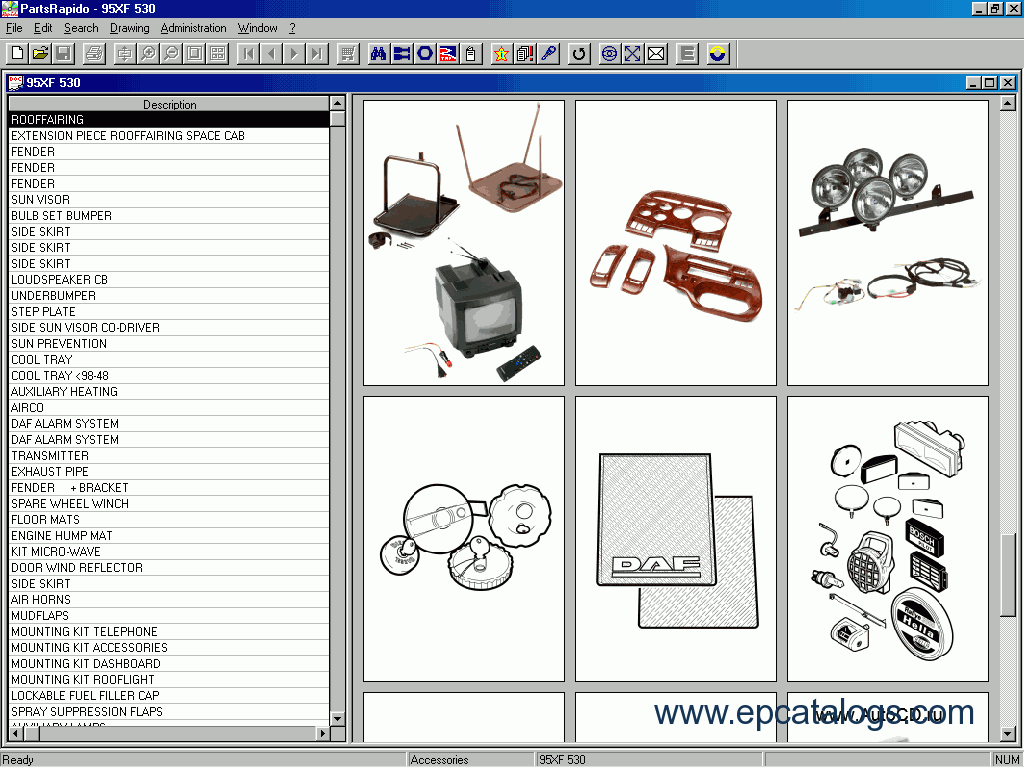This screenshot has width=1024, height=768.
Task: Click the star favorites icon
Action: pyautogui.click(x=502, y=54)
